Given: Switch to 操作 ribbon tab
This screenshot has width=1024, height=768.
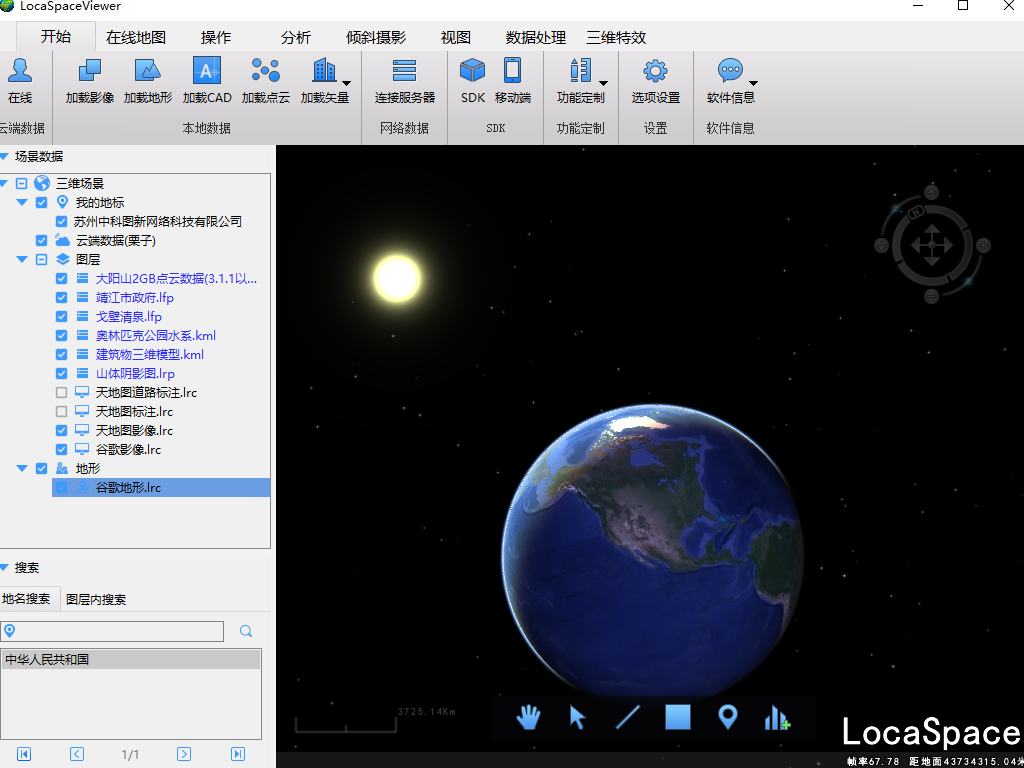Looking at the screenshot, I should (216, 38).
